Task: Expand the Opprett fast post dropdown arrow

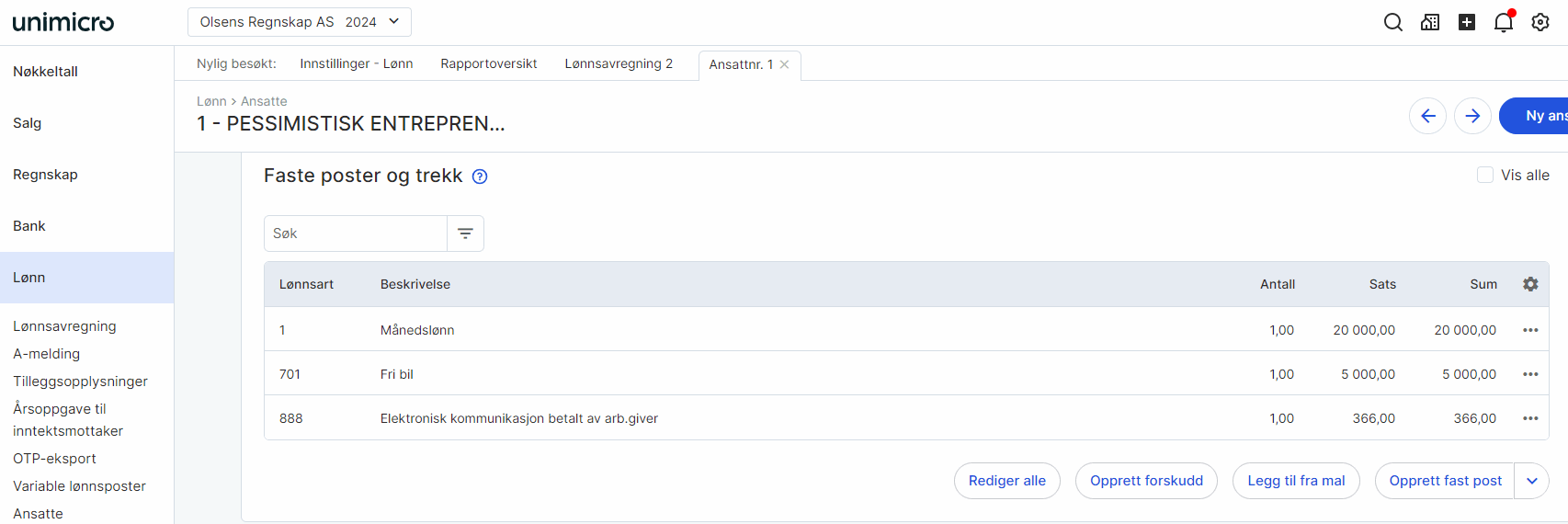Action: (1531, 481)
